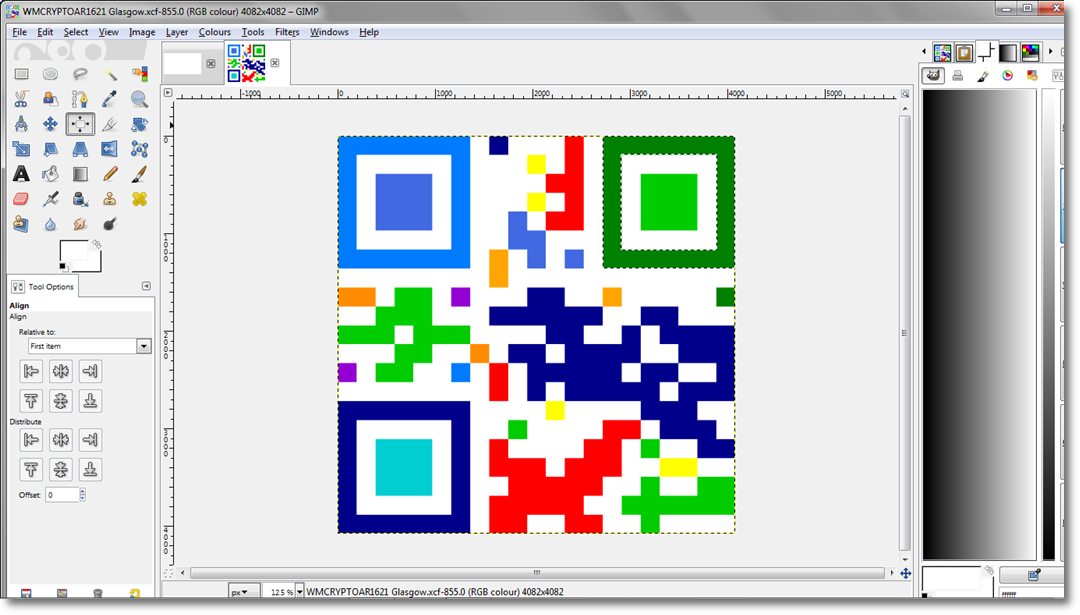Reset colours to default black and white

coord(63,267)
